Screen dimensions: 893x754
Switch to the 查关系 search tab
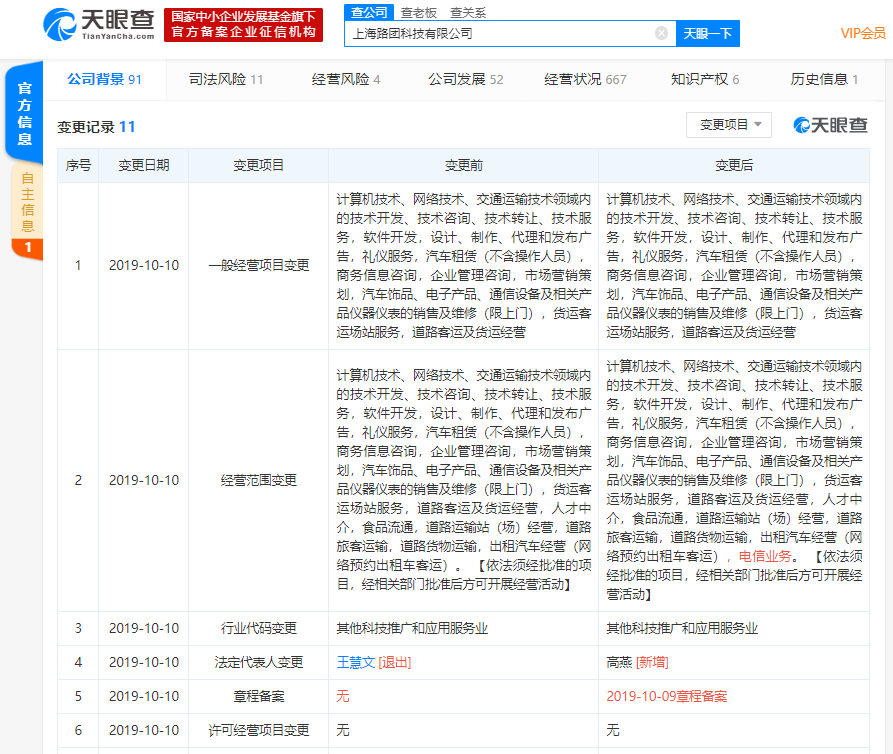[468, 12]
